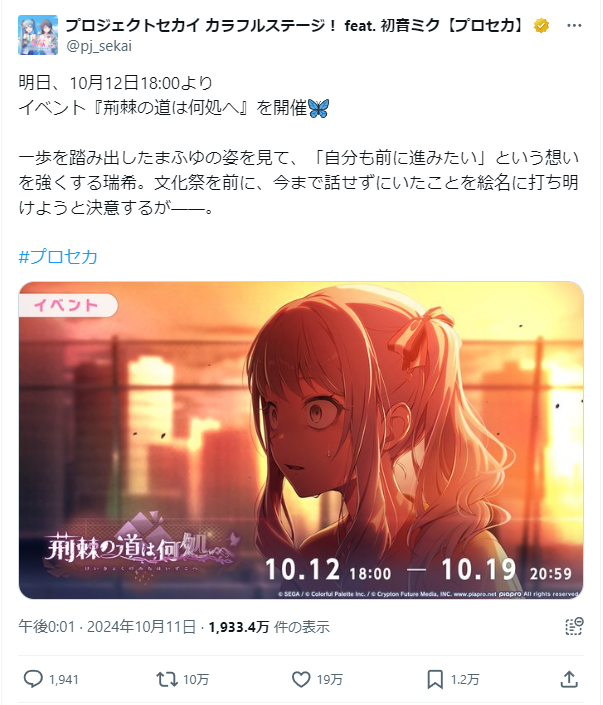Image resolution: width=603 pixels, height=705 pixels.
Task: Click the post timestamp 午後0:01 · 2024年10月11日
Action: click(107, 626)
